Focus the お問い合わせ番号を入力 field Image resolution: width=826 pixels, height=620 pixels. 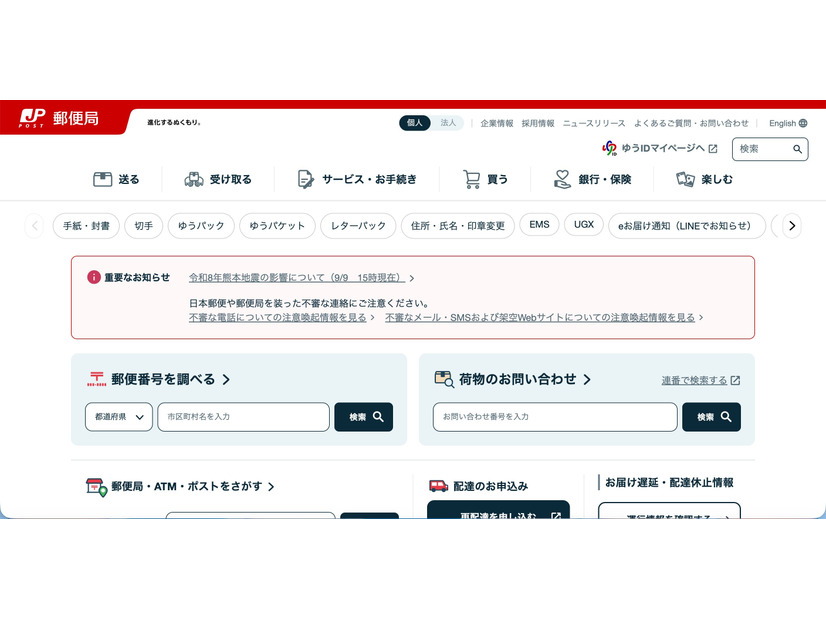(x=555, y=417)
